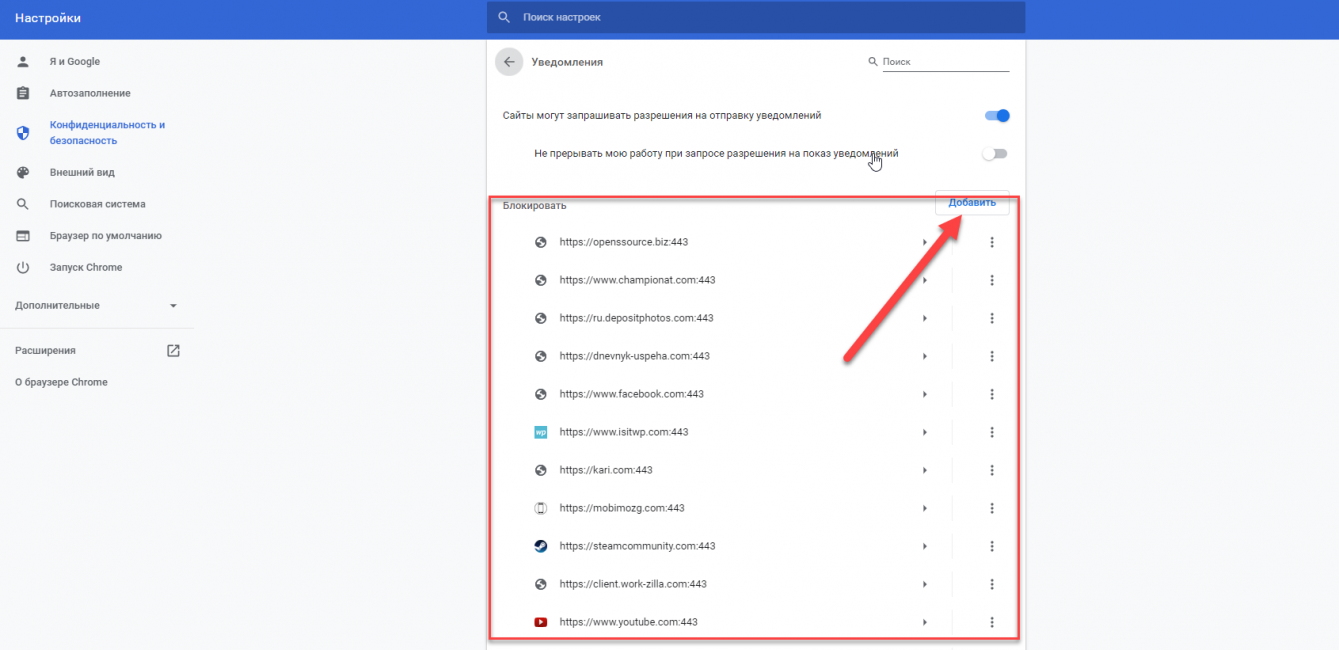The height and width of the screenshot is (650, 1339).
Task: Click the Поиск настроек search field
Action: [755, 17]
